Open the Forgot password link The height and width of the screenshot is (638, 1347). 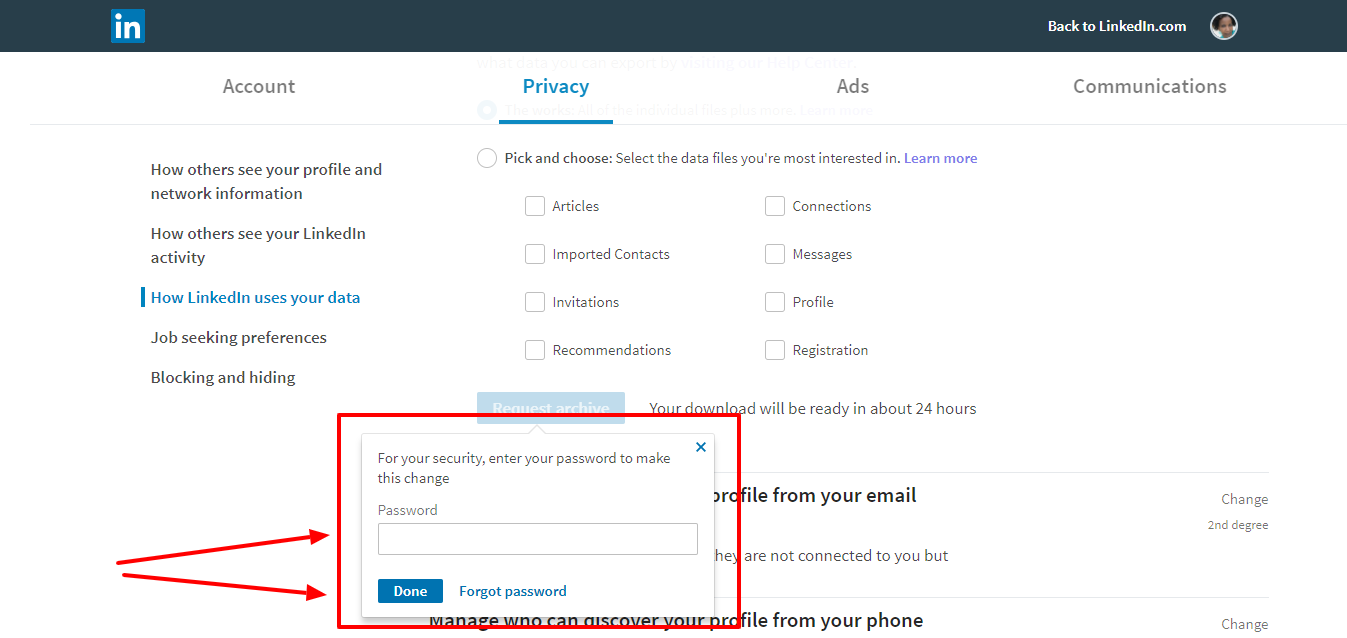[x=513, y=591]
